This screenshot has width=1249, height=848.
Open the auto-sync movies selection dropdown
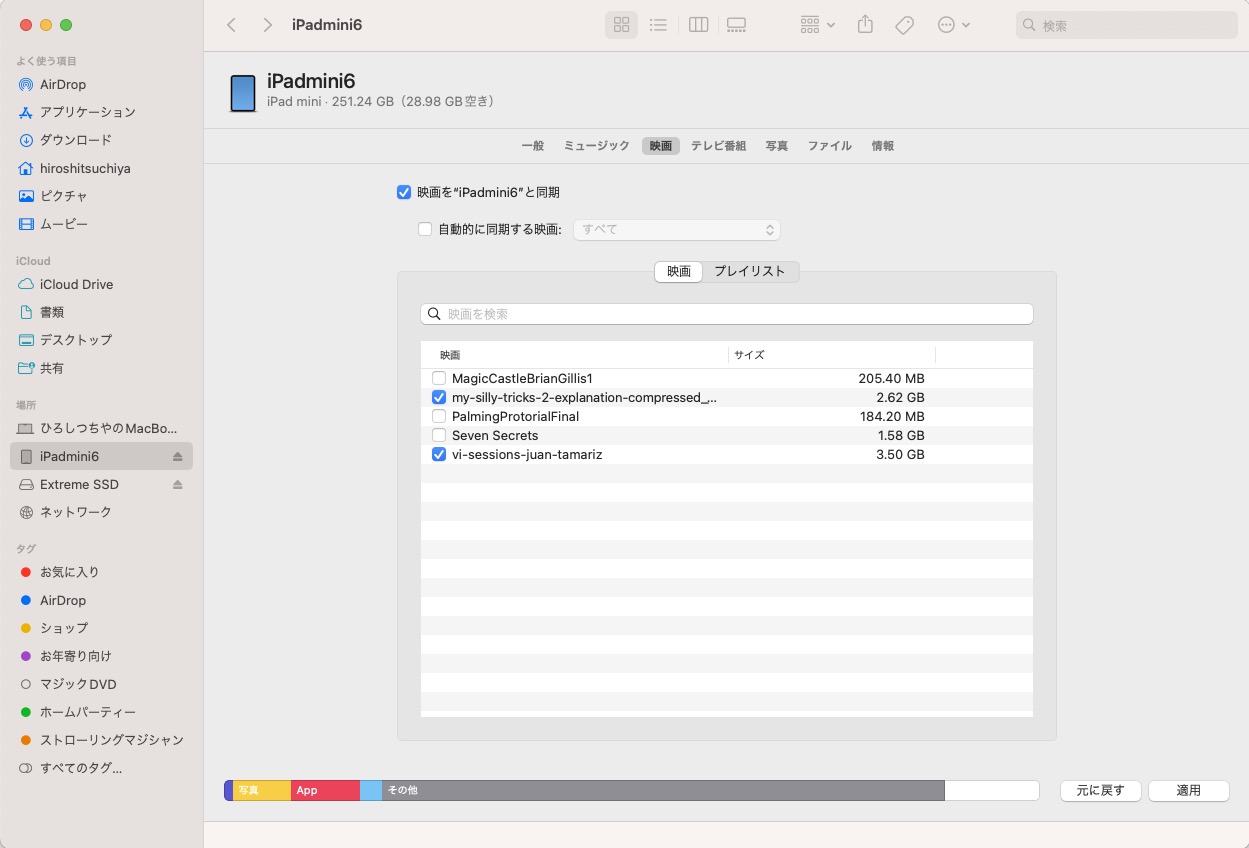tap(676, 230)
